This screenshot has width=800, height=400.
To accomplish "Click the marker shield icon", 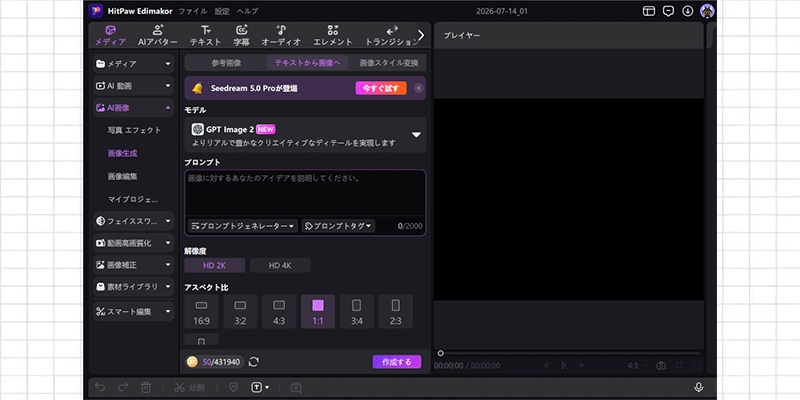I will point(234,387).
